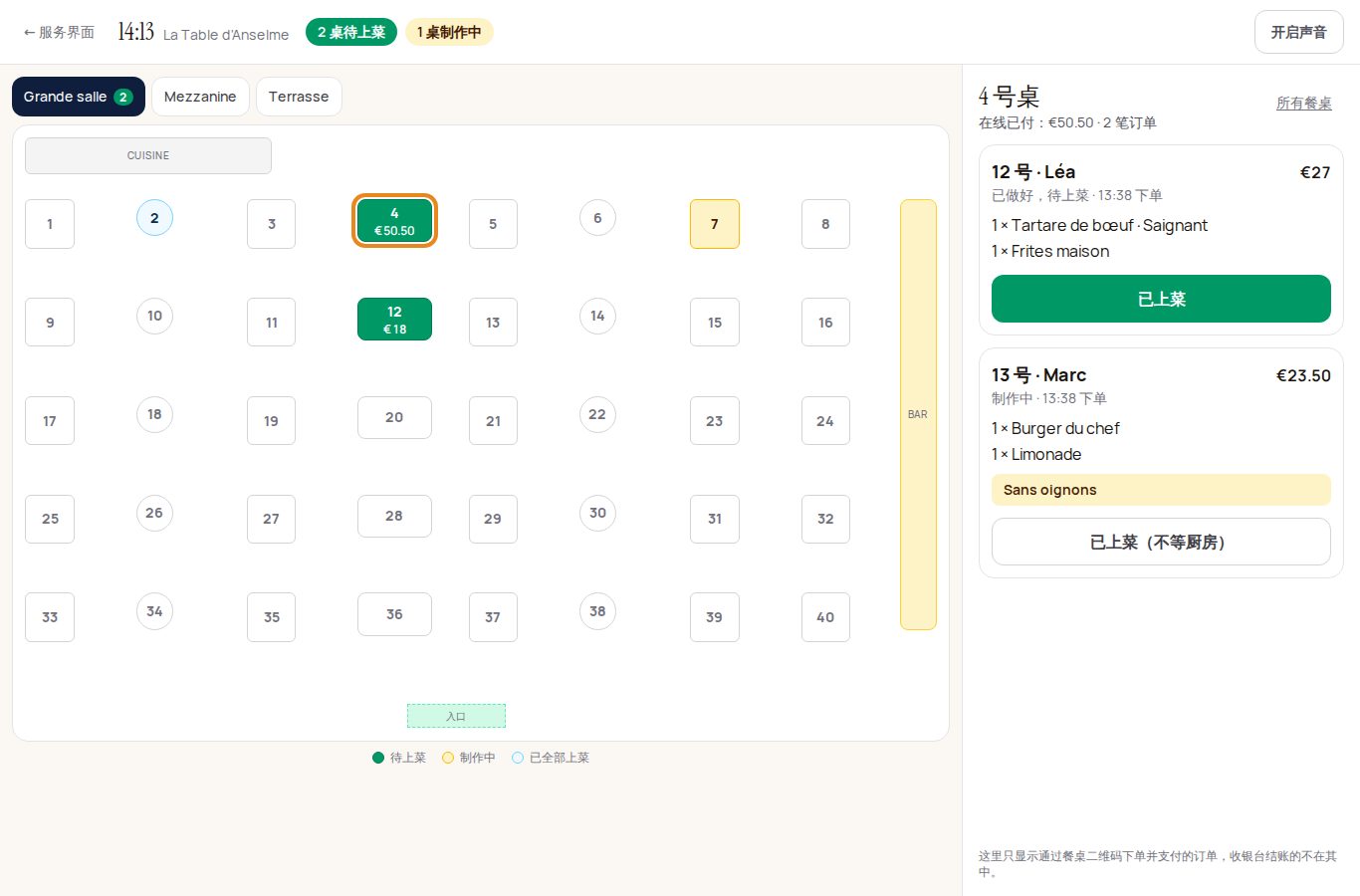
Task: Select round table 10
Action: (x=154, y=316)
